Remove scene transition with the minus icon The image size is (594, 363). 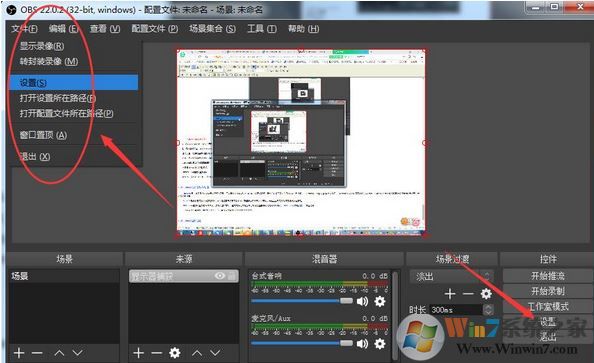tap(468, 294)
